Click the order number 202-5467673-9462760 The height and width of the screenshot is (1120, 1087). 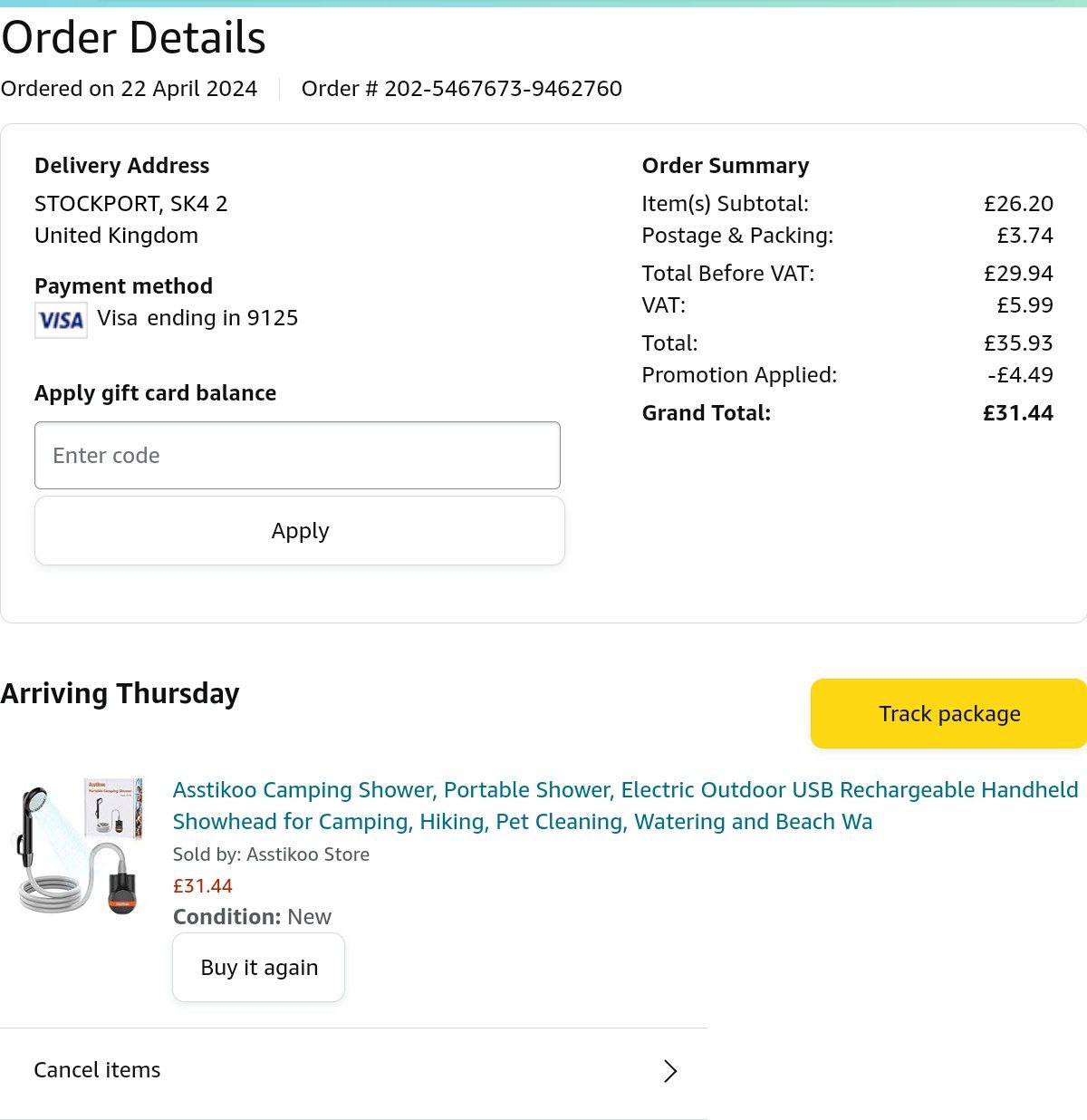click(x=503, y=89)
